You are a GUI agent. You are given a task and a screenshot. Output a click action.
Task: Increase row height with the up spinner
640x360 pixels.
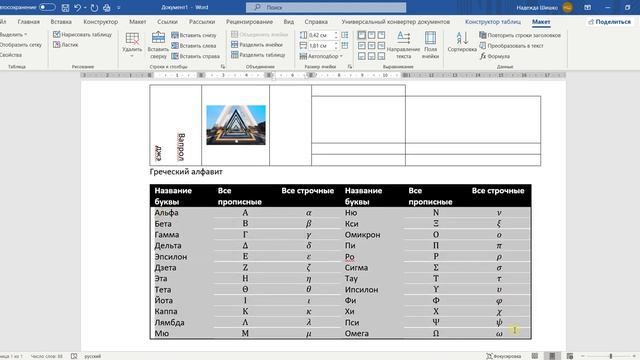click(x=336, y=33)
